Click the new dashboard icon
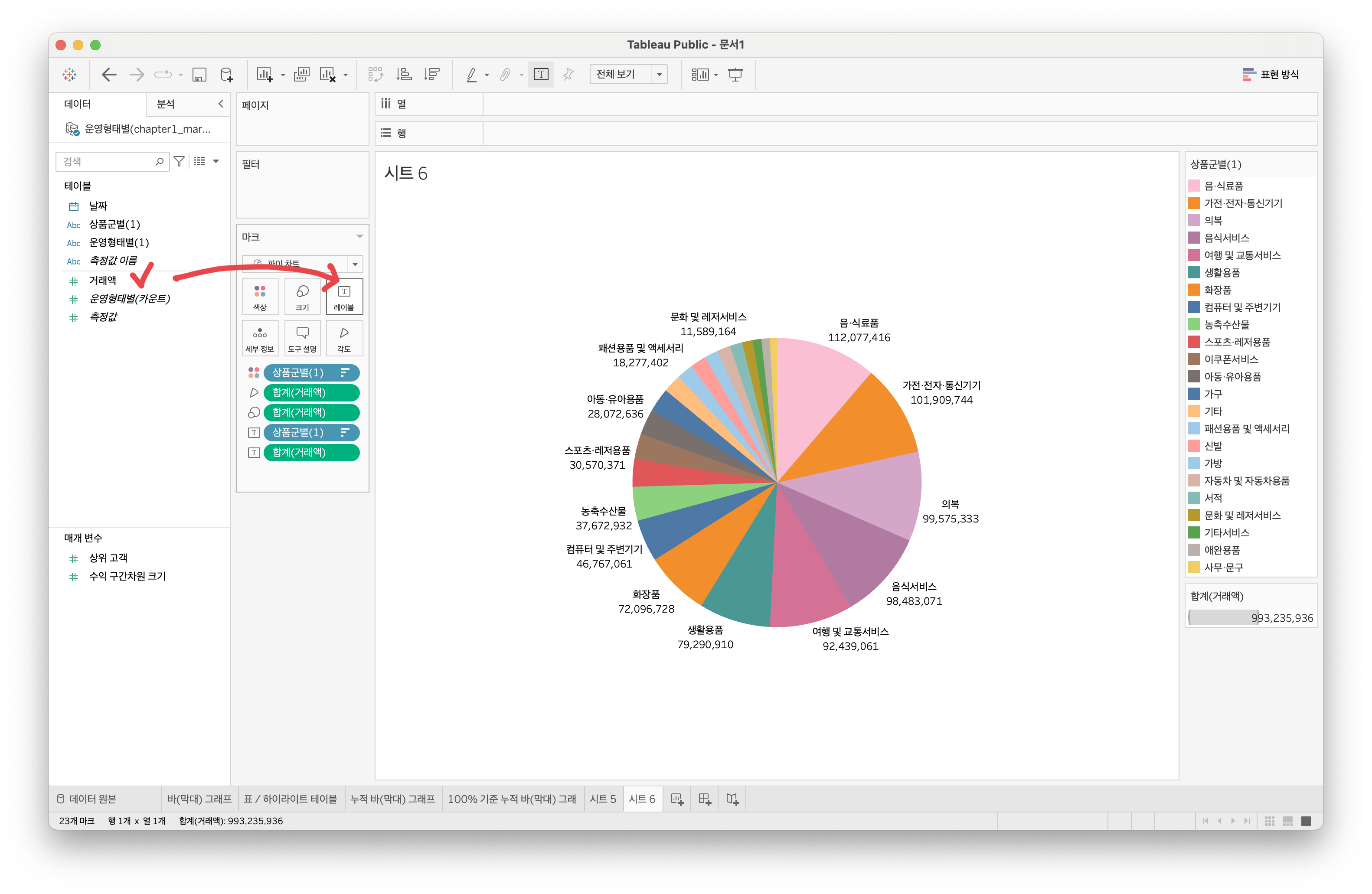 [x=705, y=799]
